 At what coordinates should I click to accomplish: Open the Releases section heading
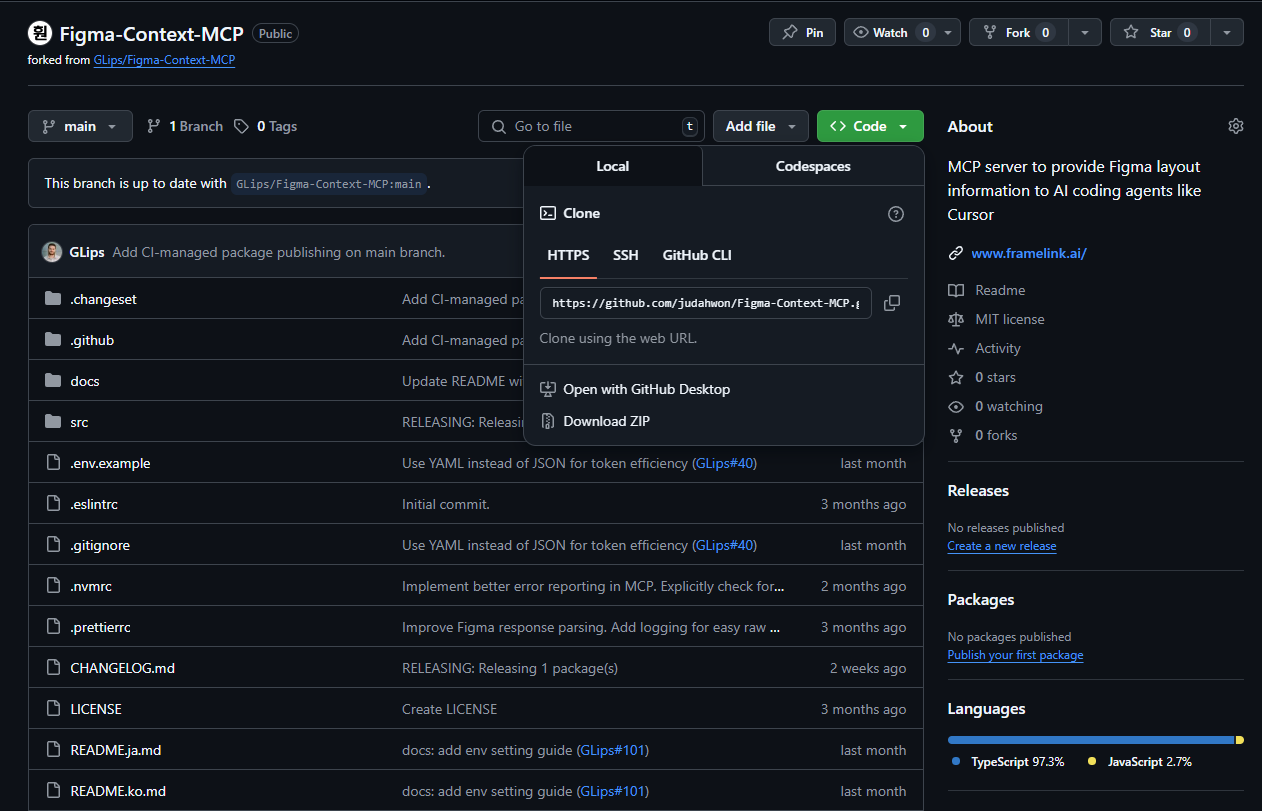[x=978, y=491]
